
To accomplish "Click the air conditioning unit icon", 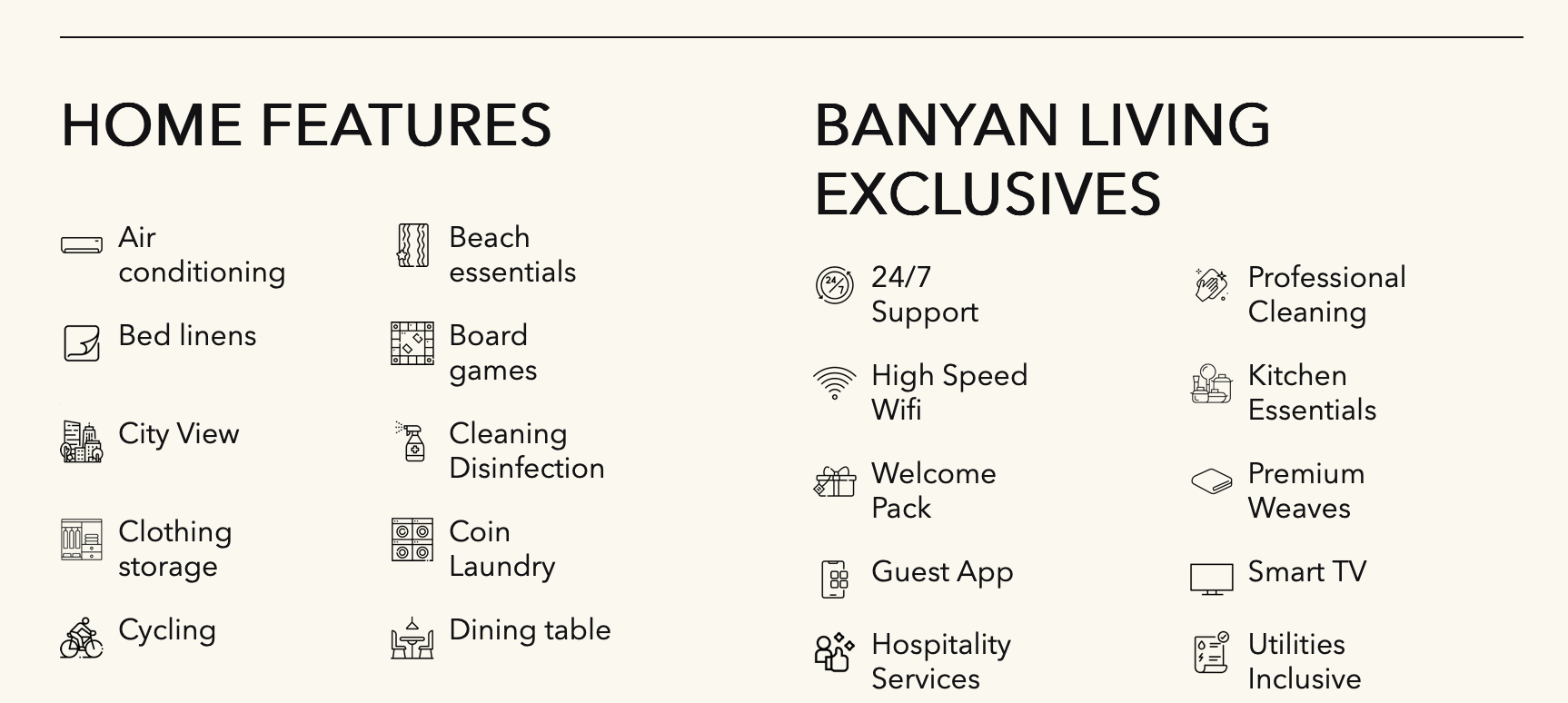I will pyautogui.click(x=82, y=245).
